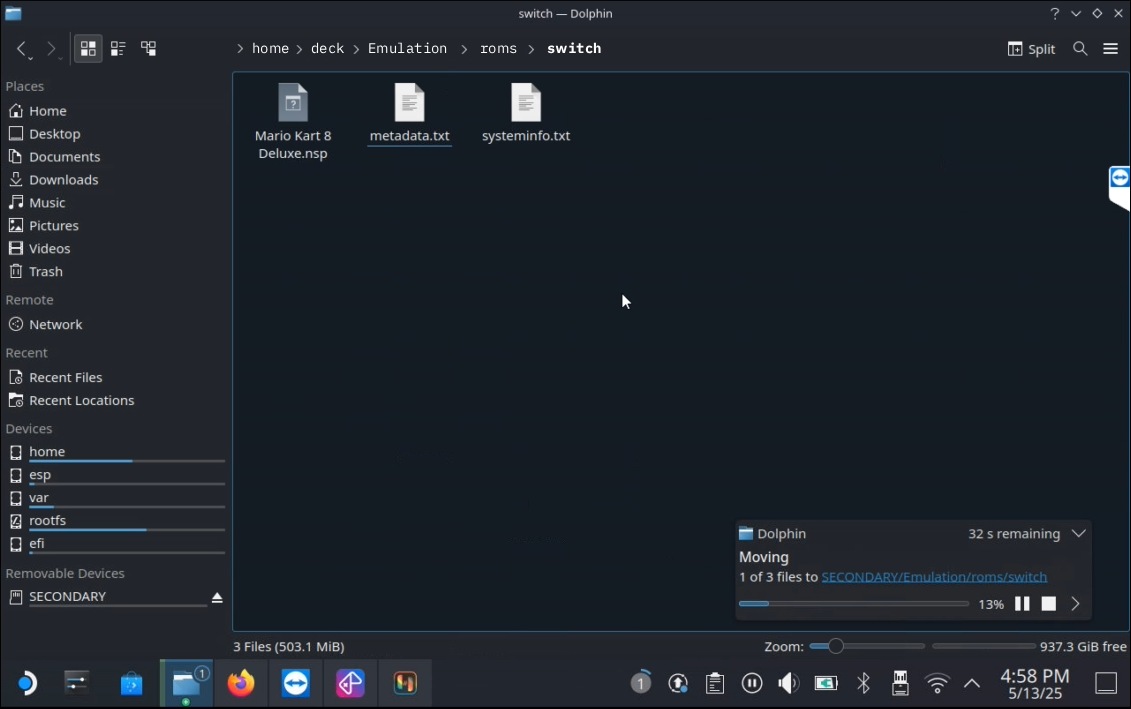Navigate to home in breadcrumb
Image resolution: width=1131 pixels, height=709 pixels.
point(270,48)
